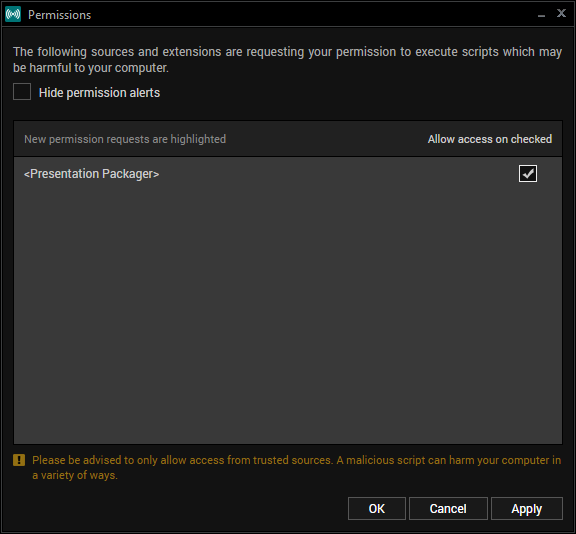Click 'New permission requests are highlighted' header text
Image resolution: width=576 pixels, height=534 pixels.
pos(125,139)
